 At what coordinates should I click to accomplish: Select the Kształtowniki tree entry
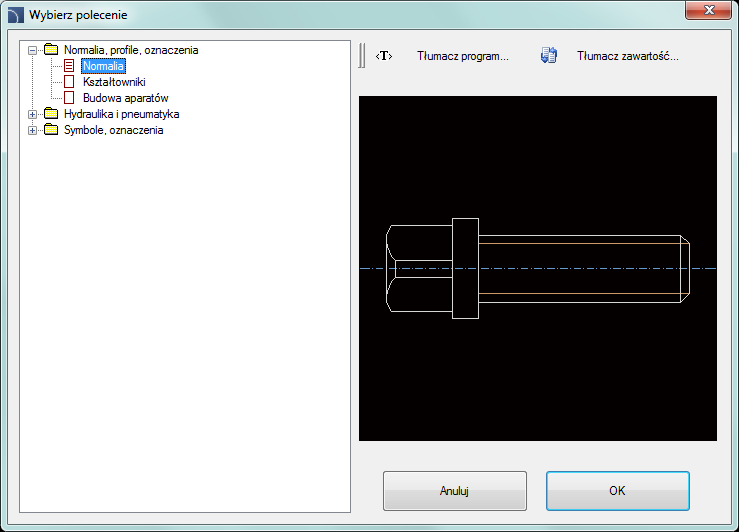[x=114, y=82]
